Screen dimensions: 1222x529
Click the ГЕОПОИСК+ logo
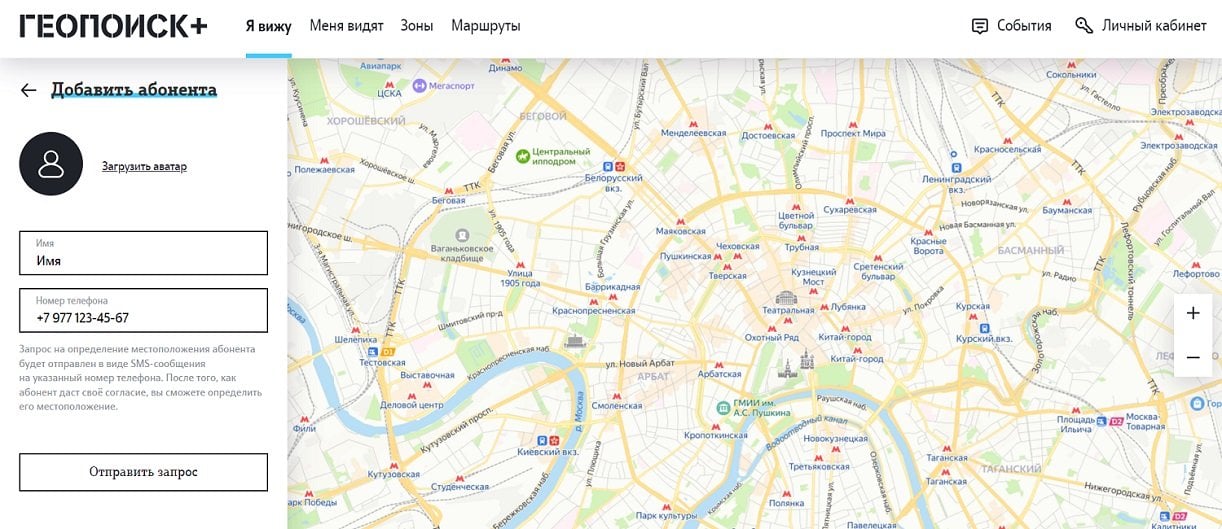click(113, 26)
